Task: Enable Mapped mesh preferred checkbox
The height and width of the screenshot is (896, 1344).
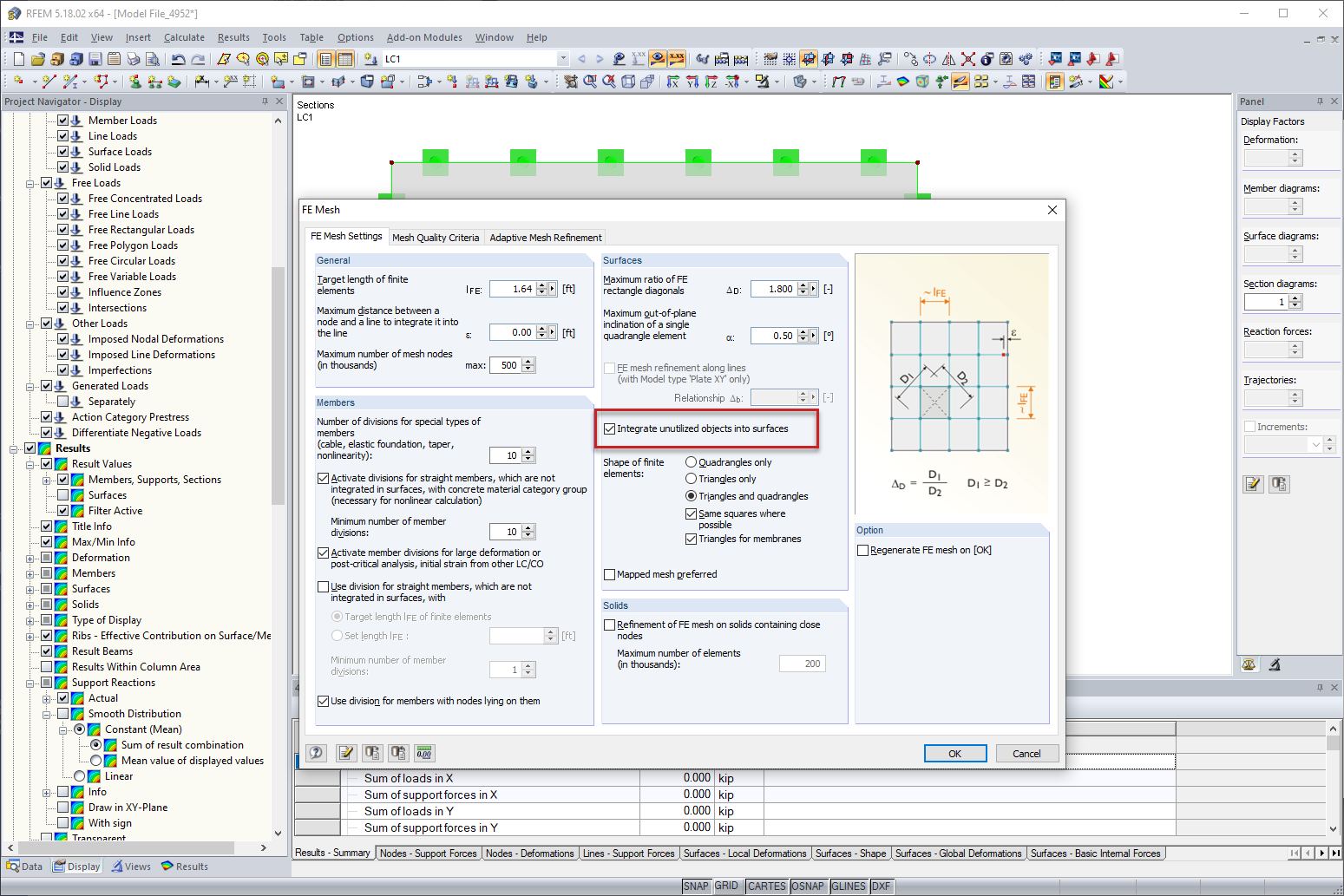Action: 610,574
